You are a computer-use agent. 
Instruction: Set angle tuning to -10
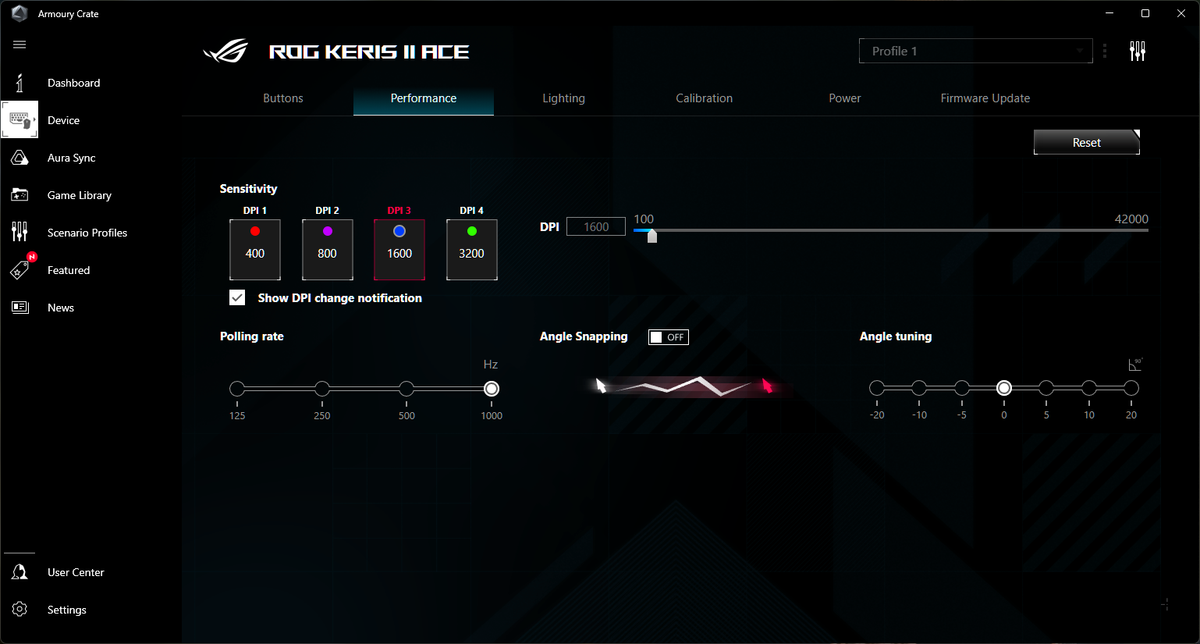pyautogui.click(x=919, y=389)
